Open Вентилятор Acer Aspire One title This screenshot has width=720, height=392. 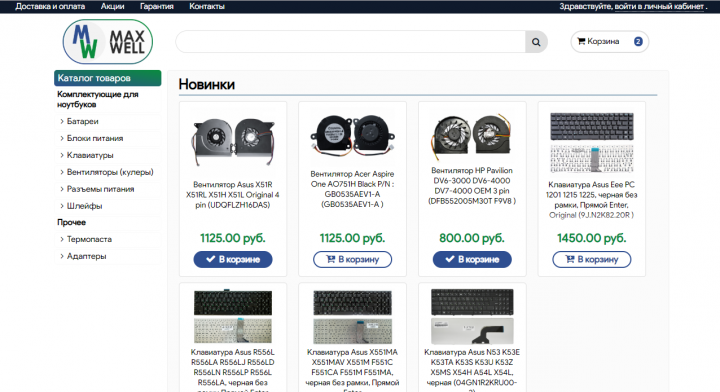[x=352, y=189]
